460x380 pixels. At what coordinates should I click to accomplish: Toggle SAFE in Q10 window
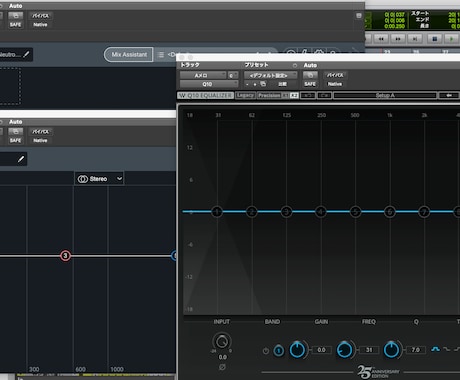click(x=310, y=84)
